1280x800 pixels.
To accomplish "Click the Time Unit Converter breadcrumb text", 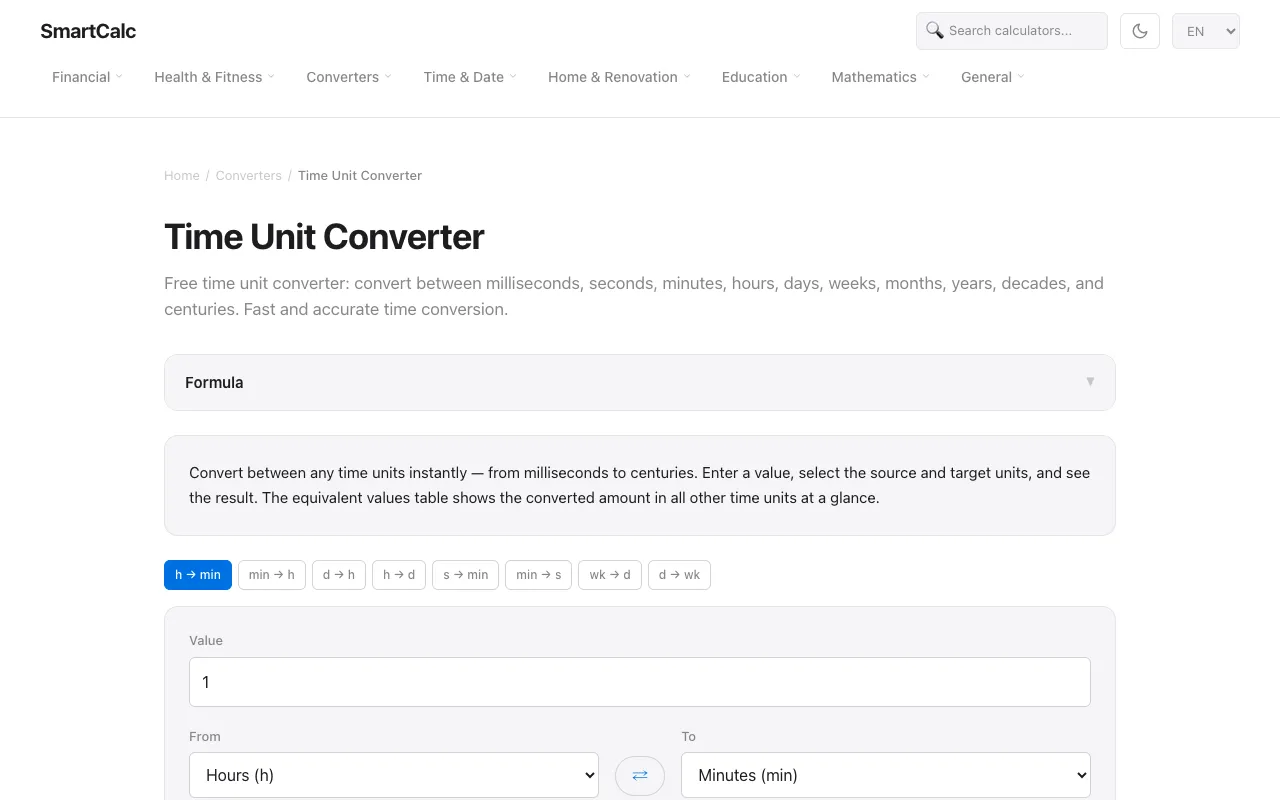I will tap(360, 175).
